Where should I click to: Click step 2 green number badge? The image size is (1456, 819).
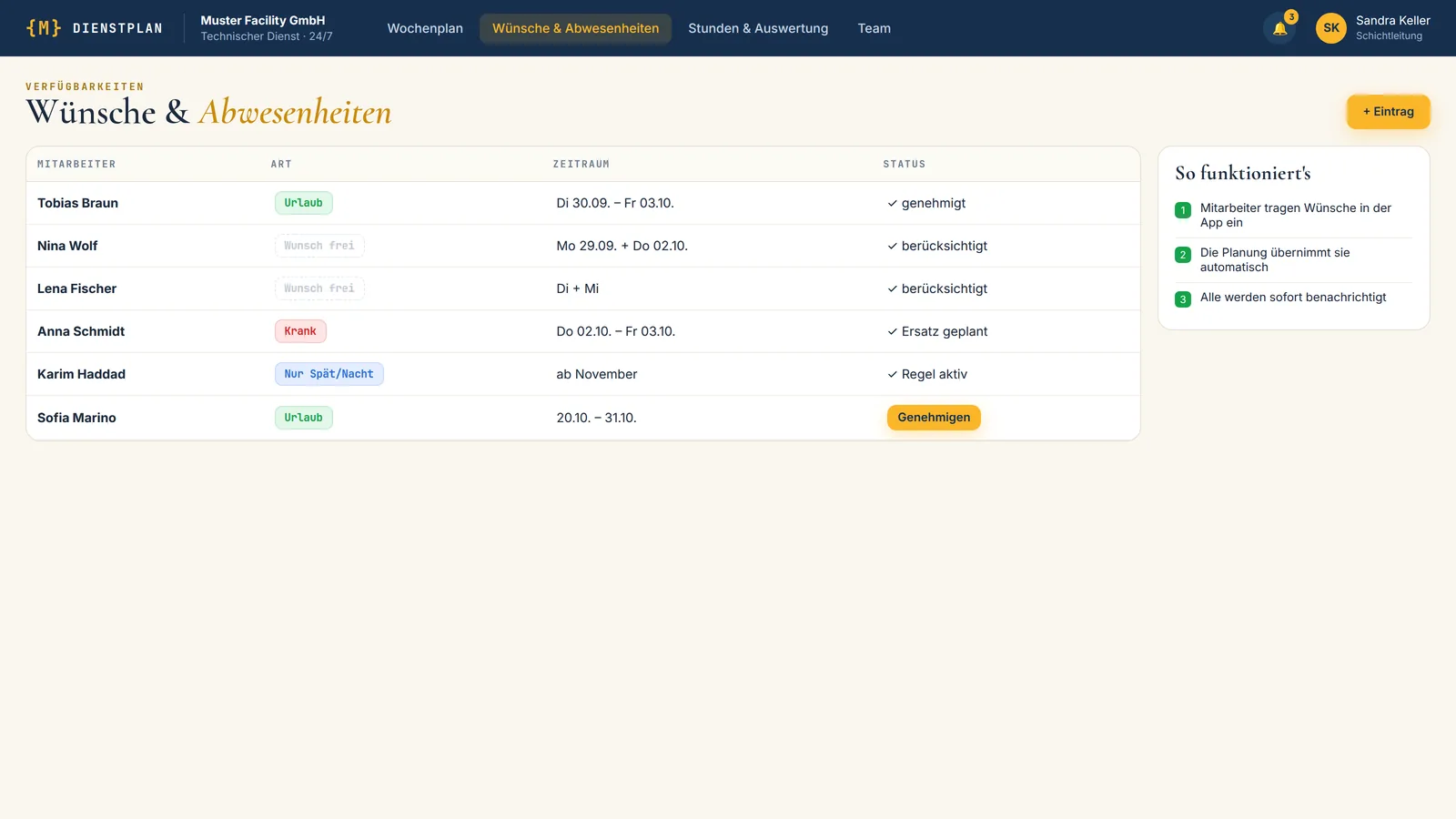tap(1183, 255)
